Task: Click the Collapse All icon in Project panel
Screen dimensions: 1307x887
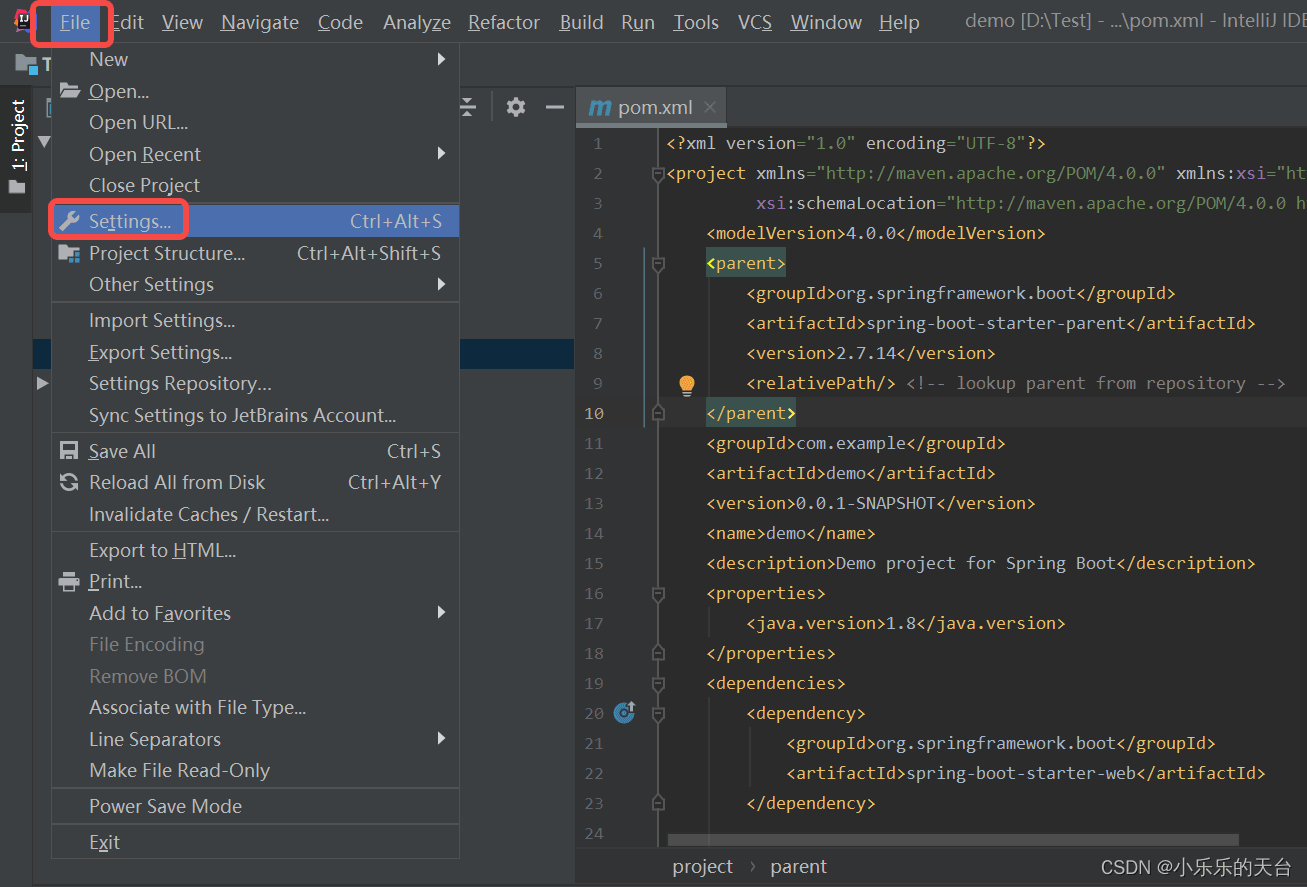Action: click(x=467, y=107)
